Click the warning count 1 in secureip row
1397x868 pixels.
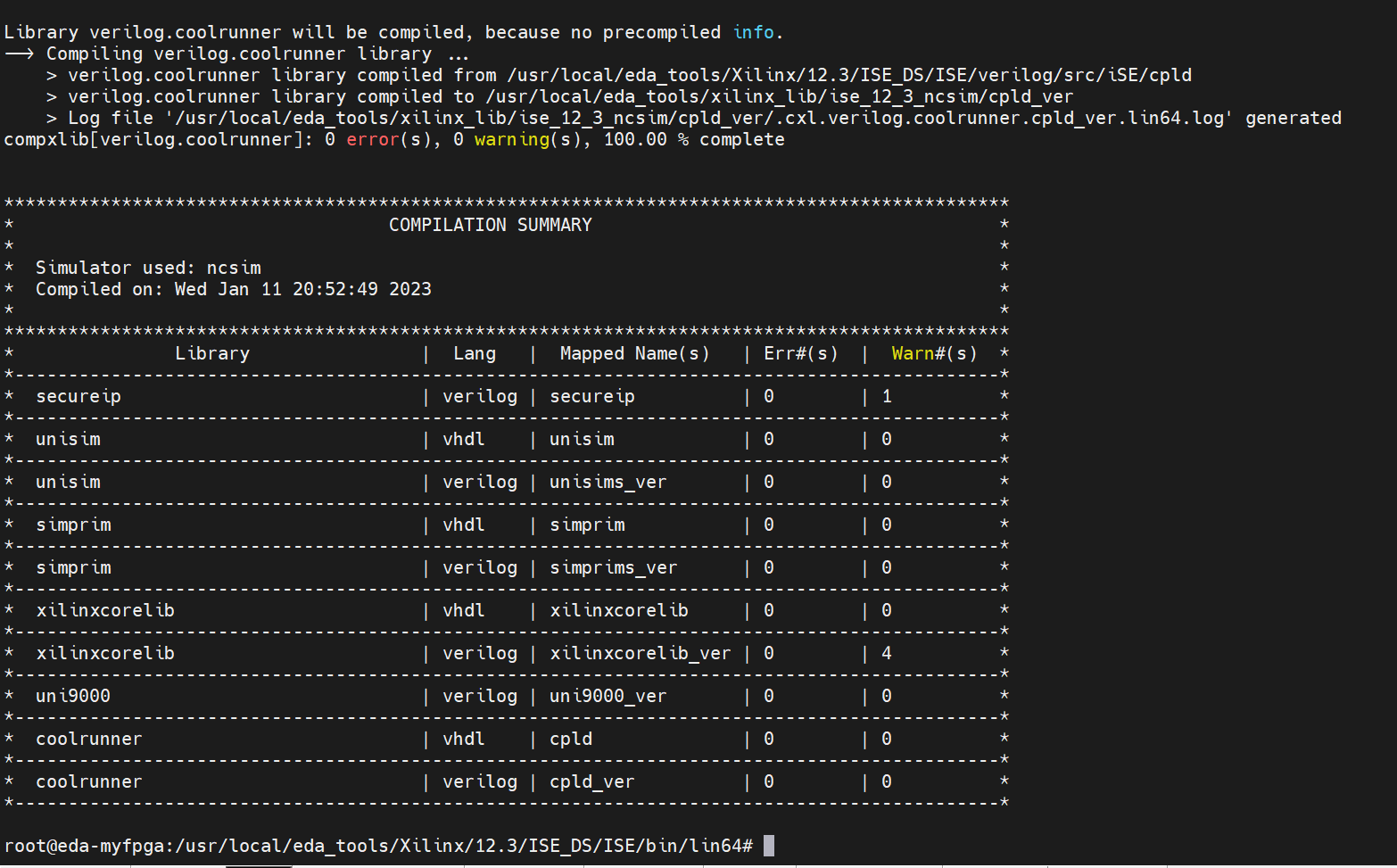tap(886, 396)
